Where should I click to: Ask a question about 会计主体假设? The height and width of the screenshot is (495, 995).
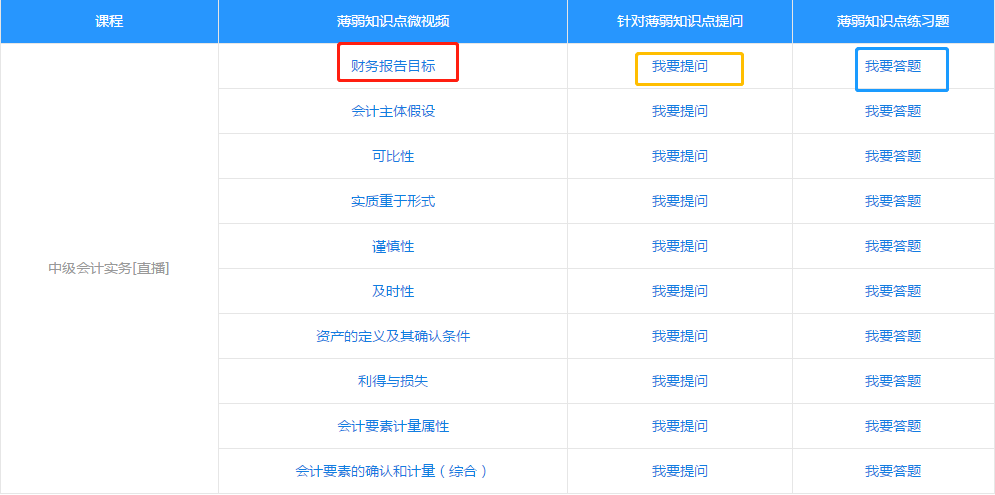tap(680, 111)
